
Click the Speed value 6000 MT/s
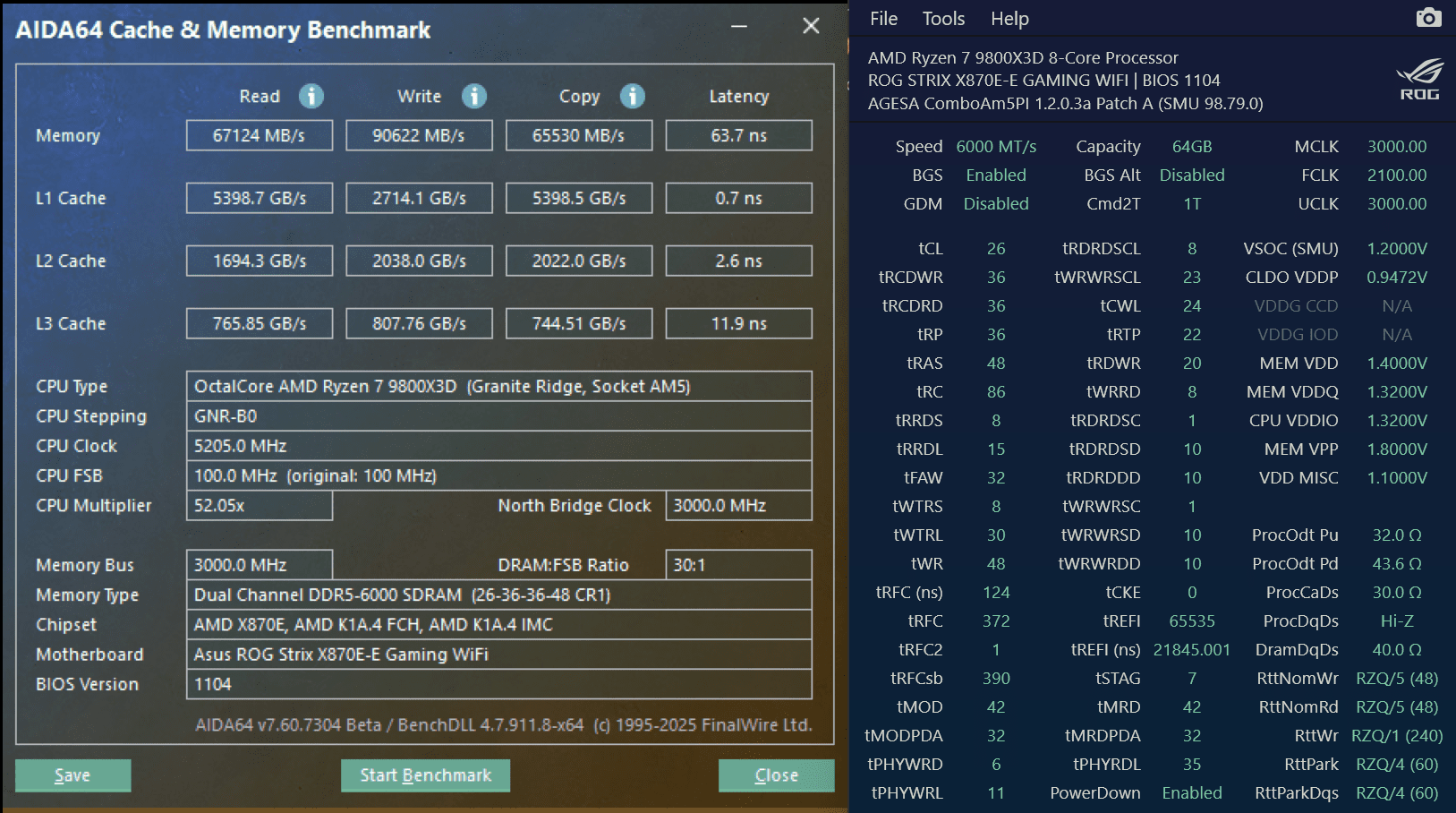996,147
